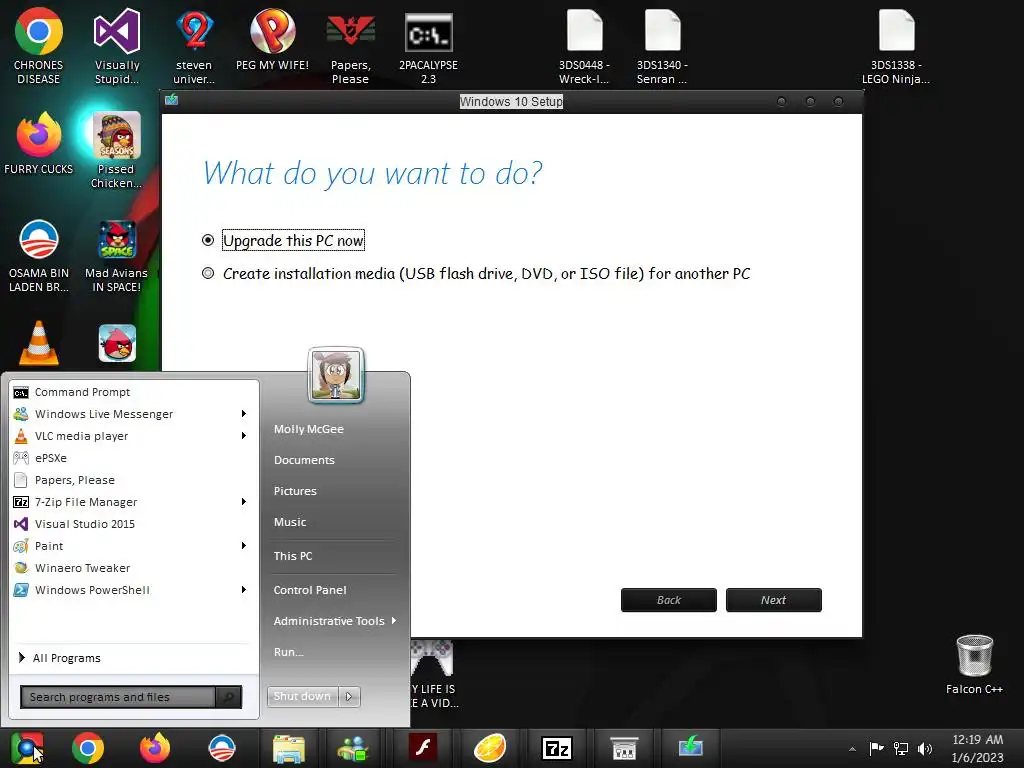Click the Start button on the taskbar
This screenshot has width=1024, height=768.
coord(27,748)
